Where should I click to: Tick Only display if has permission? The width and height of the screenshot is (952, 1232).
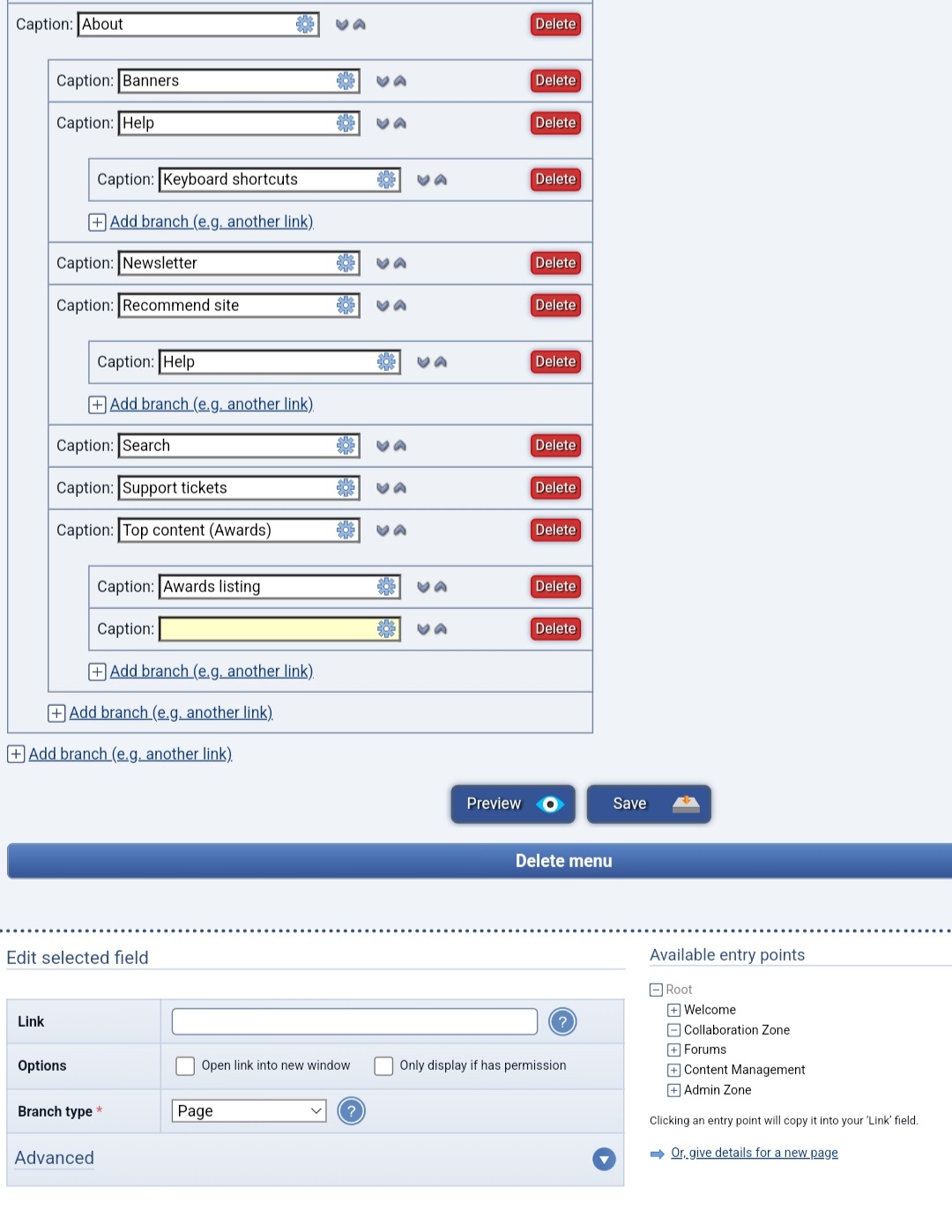click(x=383, y=1066)
